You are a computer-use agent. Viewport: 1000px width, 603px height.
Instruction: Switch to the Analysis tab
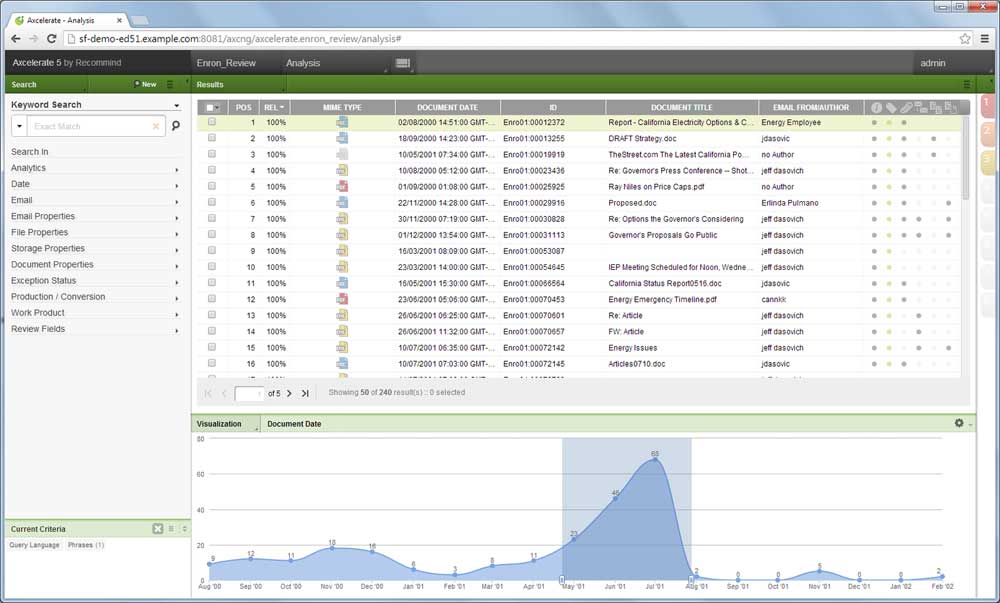(303, 63)
